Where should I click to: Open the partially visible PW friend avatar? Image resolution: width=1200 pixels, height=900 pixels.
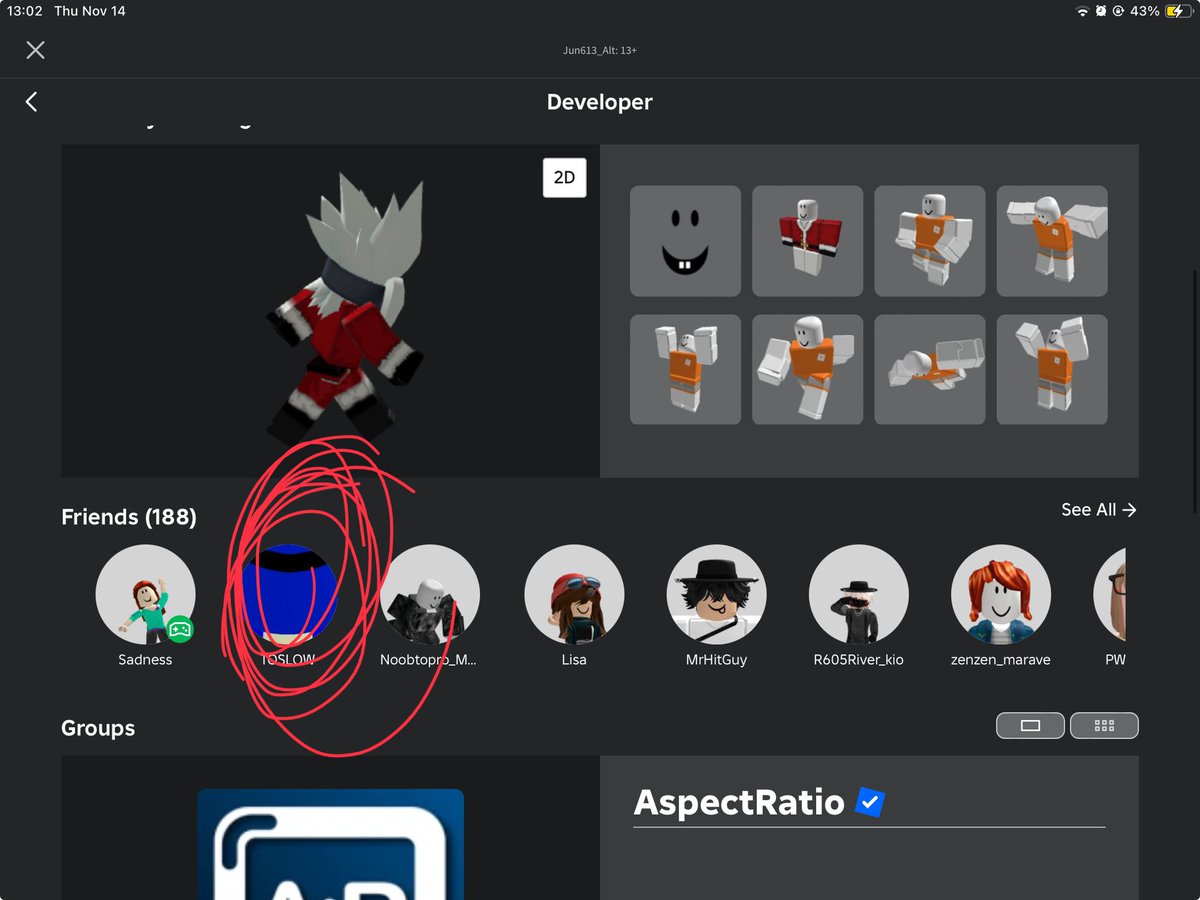tap(1110, 594)
